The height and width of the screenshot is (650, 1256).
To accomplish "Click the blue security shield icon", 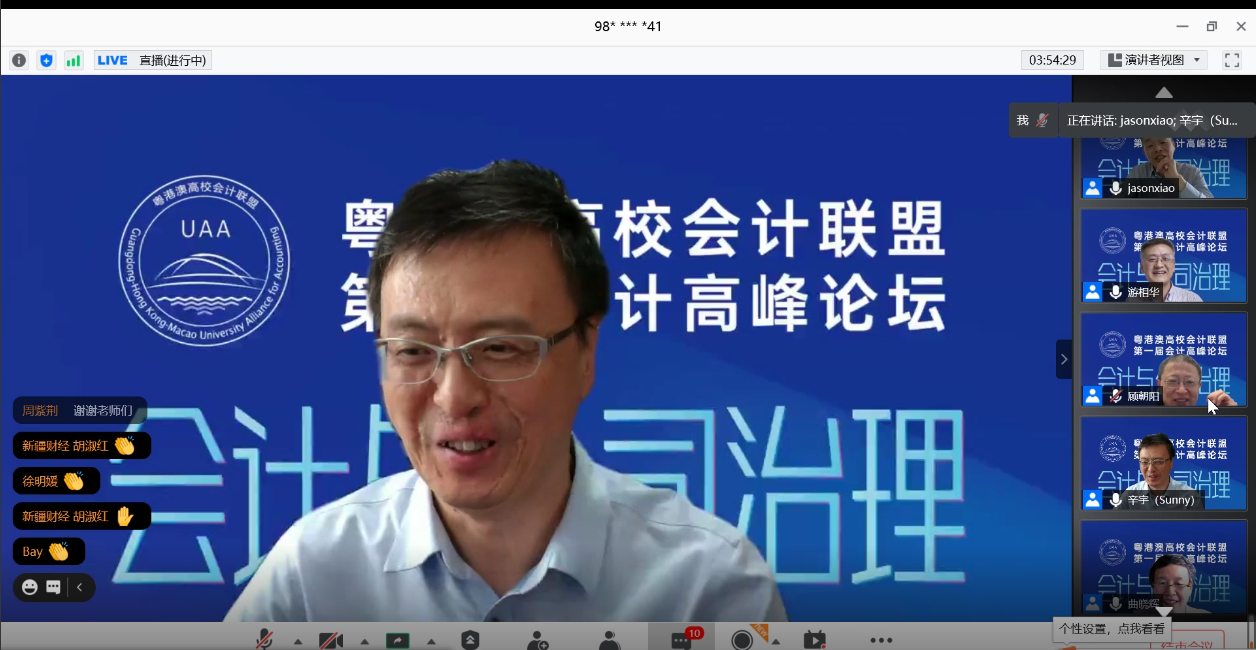I will (x=46, y=60).
